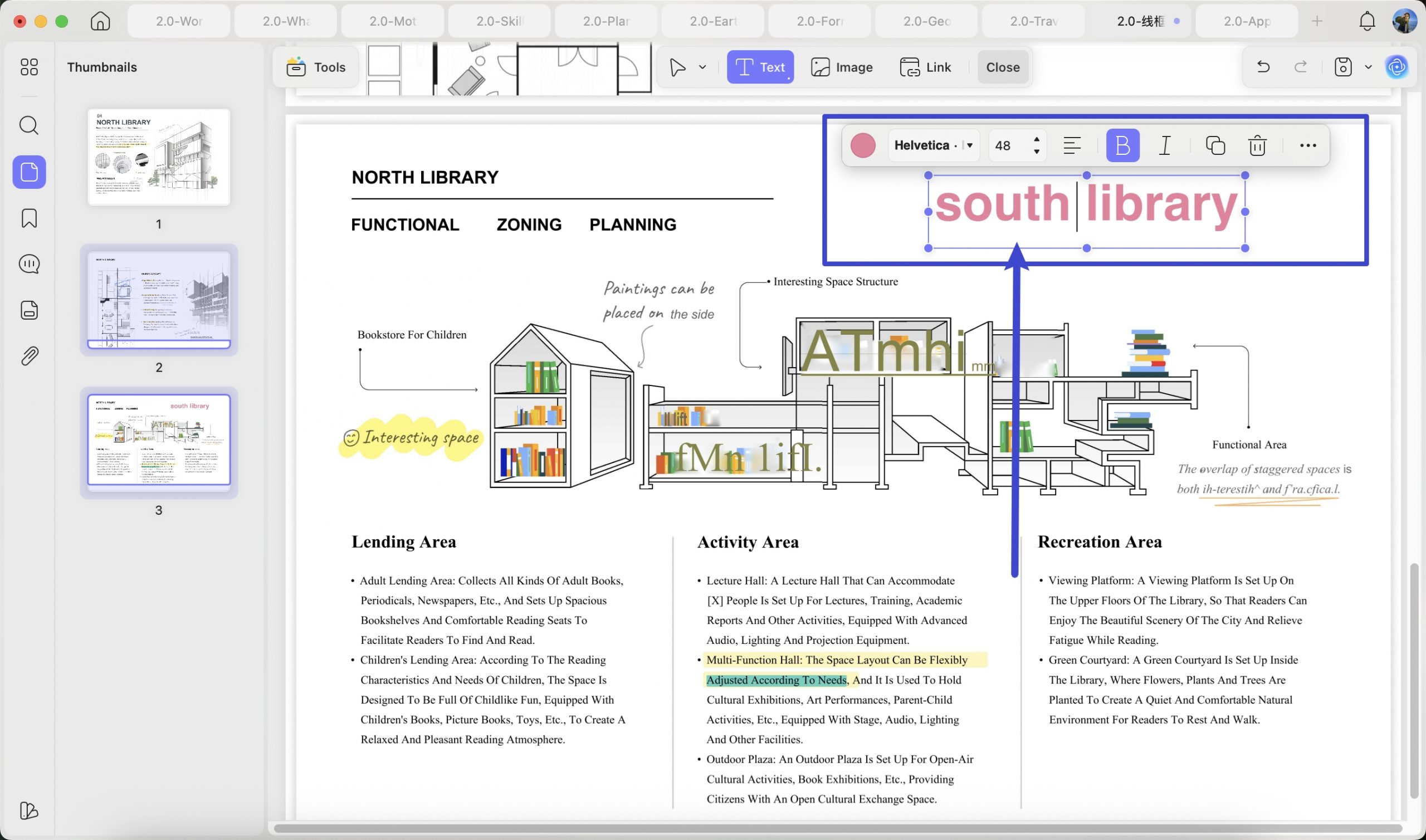1426x840 pixels.
Task: Open the search panel in sidebar
Action: coord(29,125)
